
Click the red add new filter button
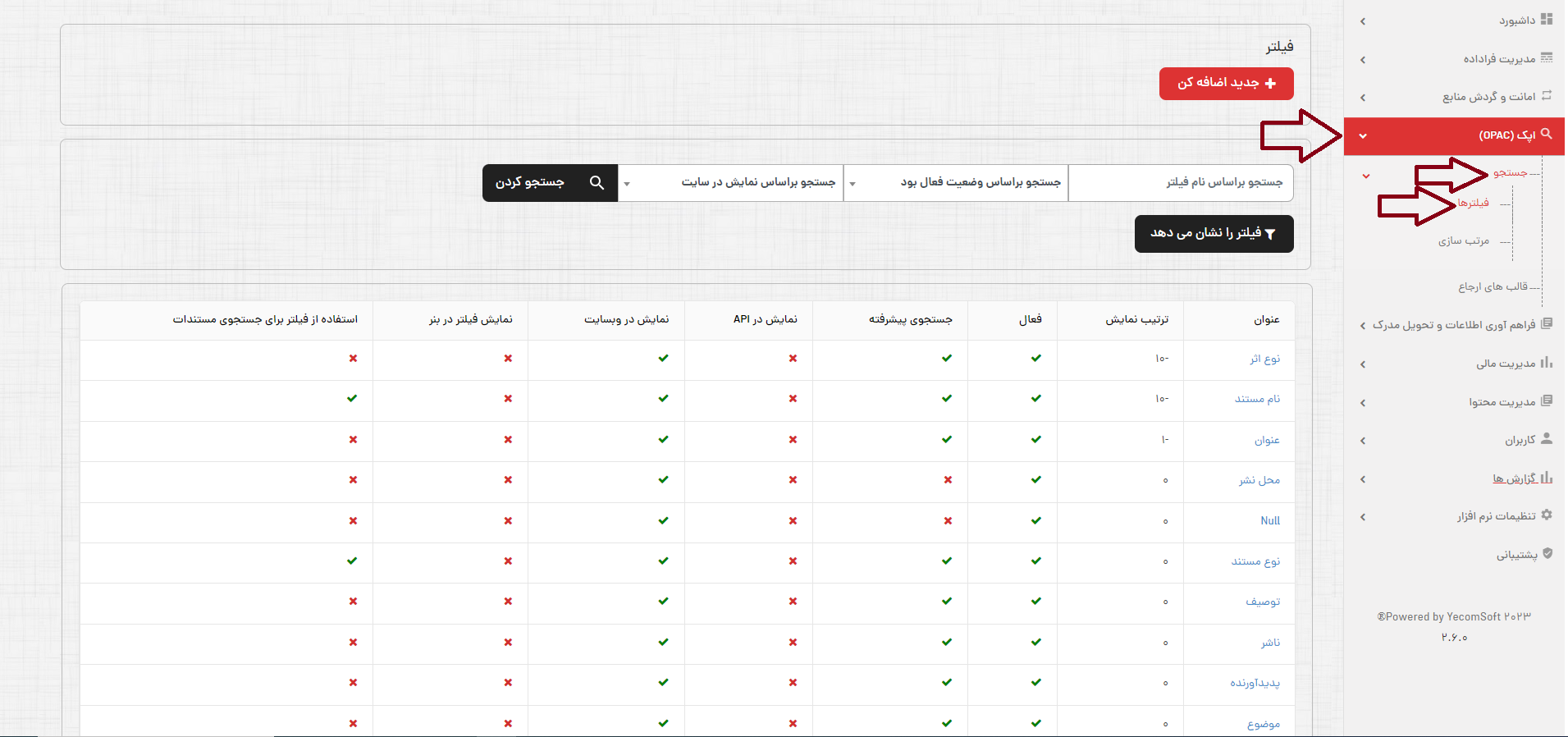coord(1226,84)
